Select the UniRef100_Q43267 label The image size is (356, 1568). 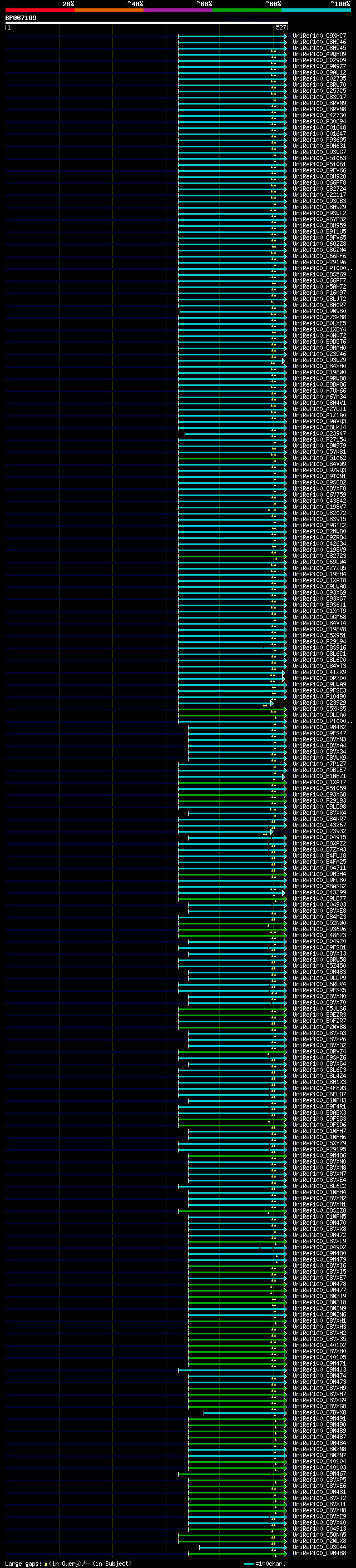coord(319,825)
